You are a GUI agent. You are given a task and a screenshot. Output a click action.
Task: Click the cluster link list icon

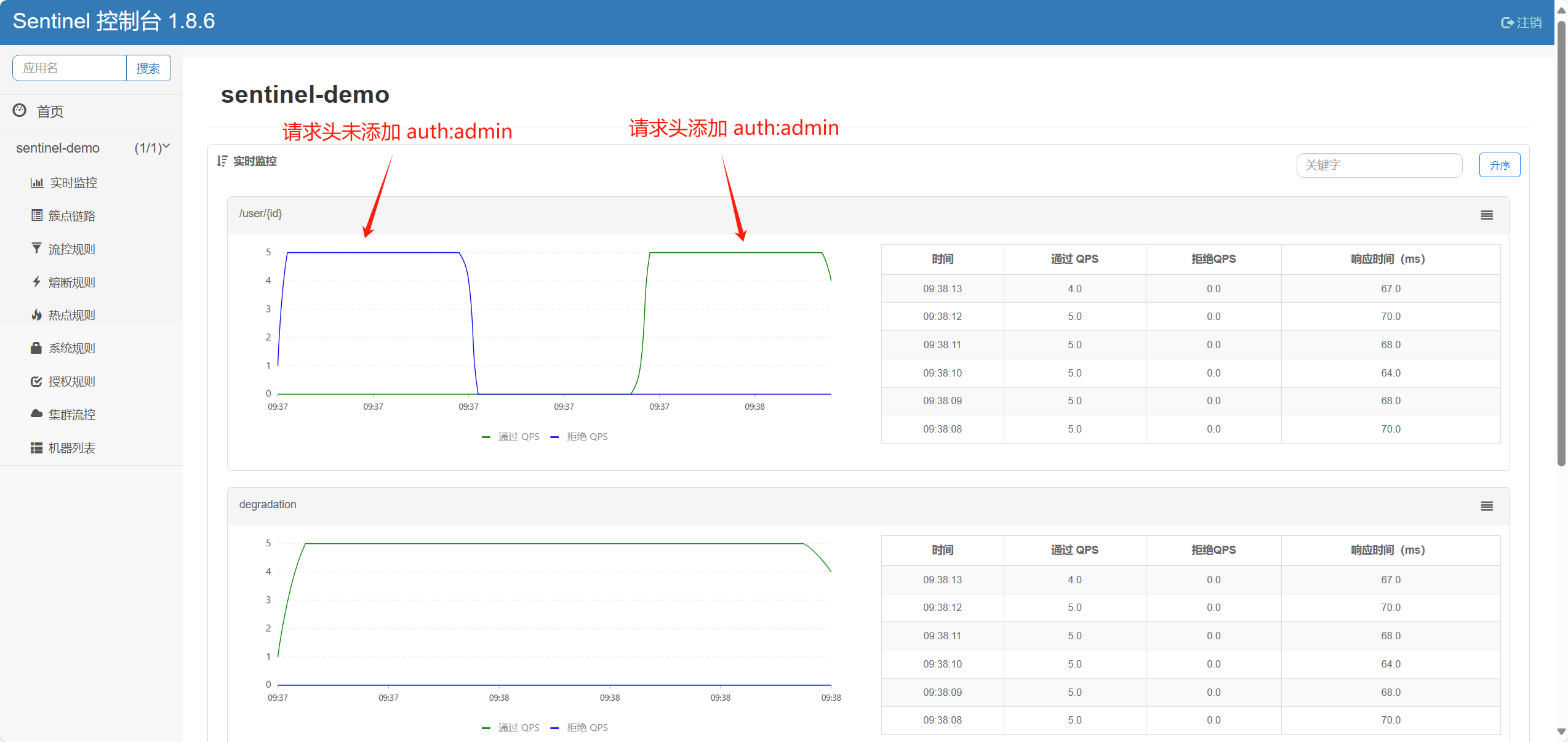pos(37,215)
